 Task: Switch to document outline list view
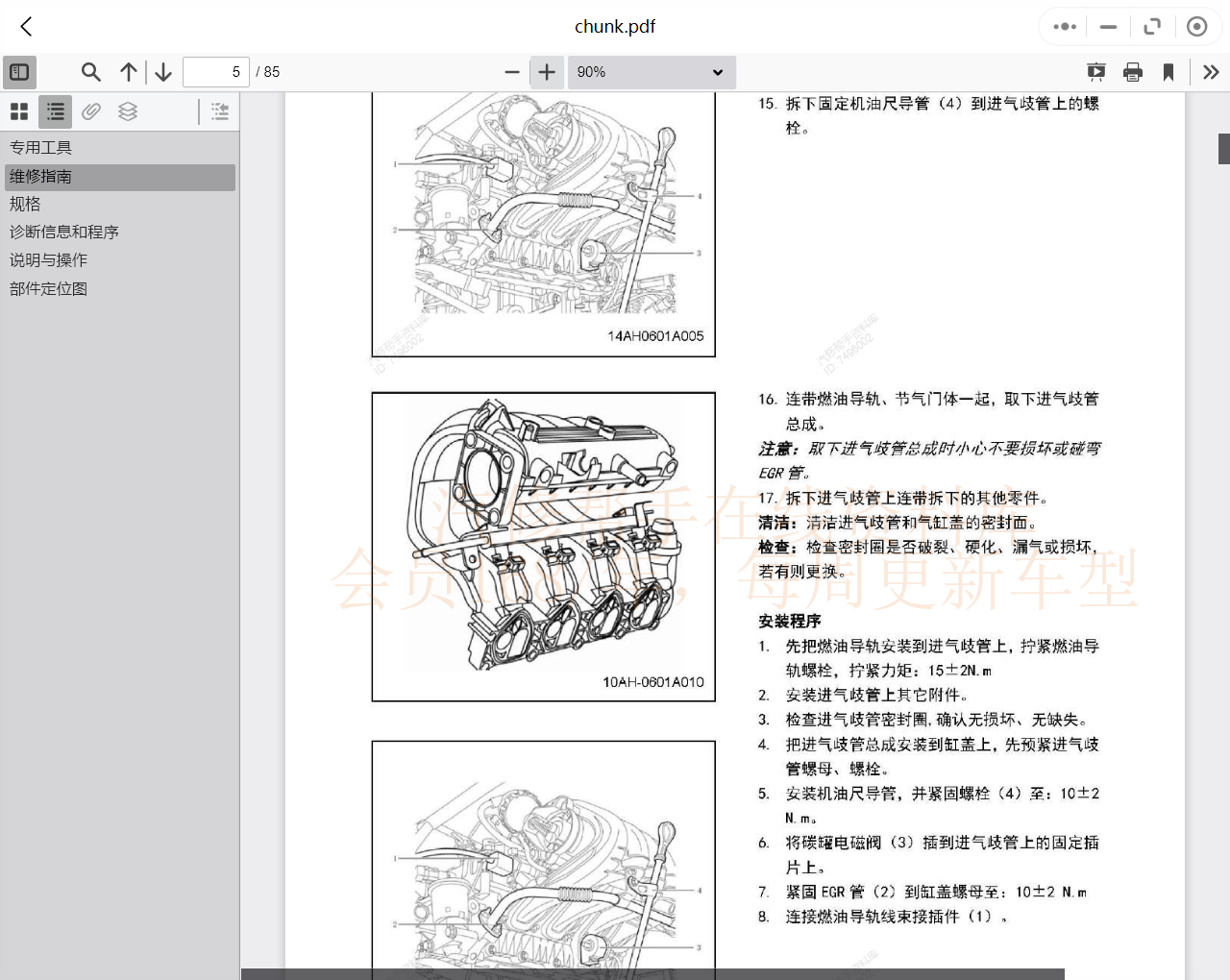[55, 111]
